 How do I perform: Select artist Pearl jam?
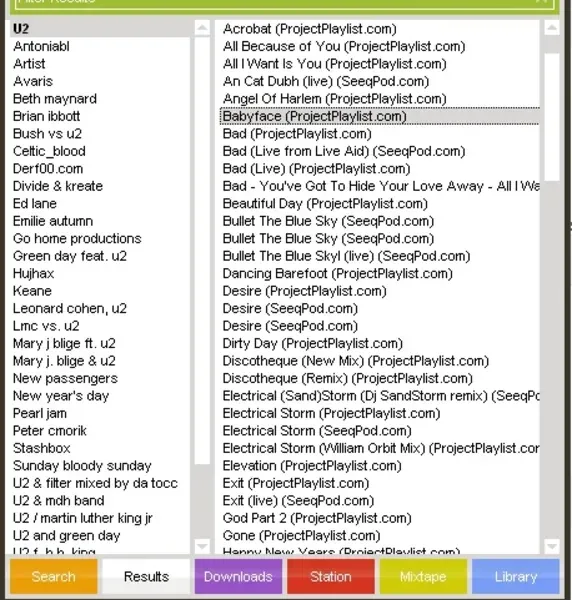pyautogui.click(x=40, y=413)
